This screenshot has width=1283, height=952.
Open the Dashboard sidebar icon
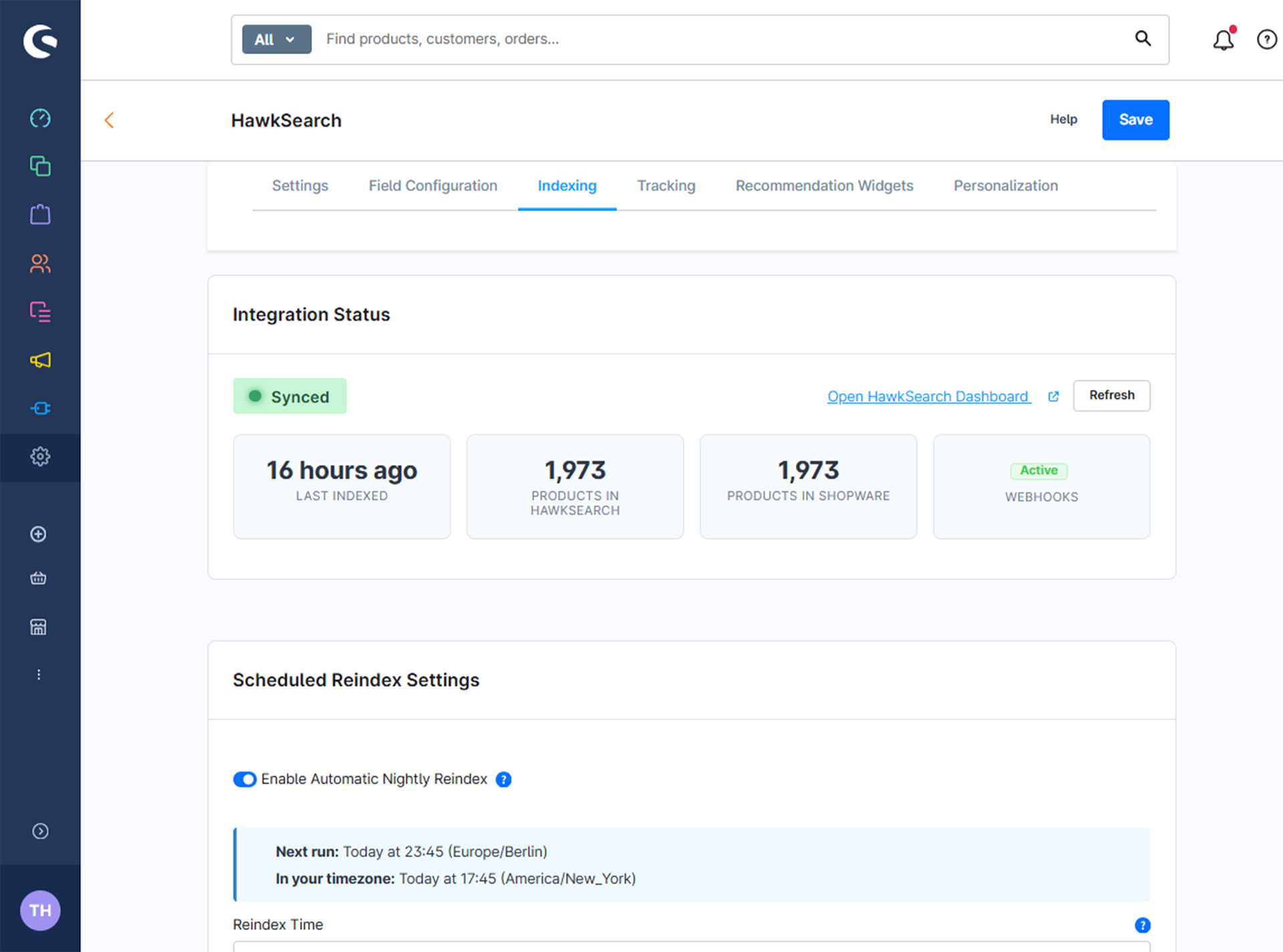(x=40, y=118)
